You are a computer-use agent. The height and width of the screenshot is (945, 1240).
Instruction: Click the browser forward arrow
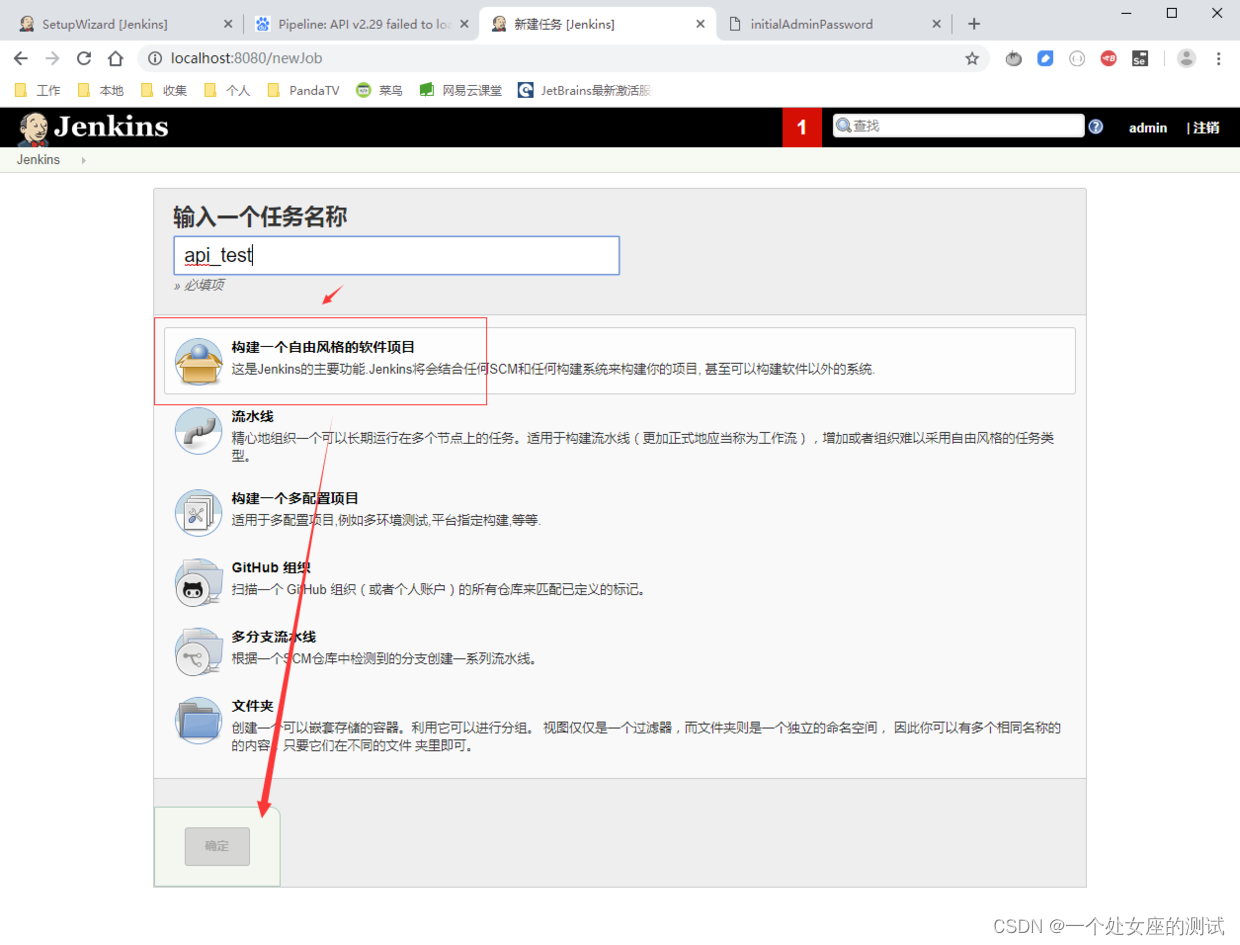[52, 58]
